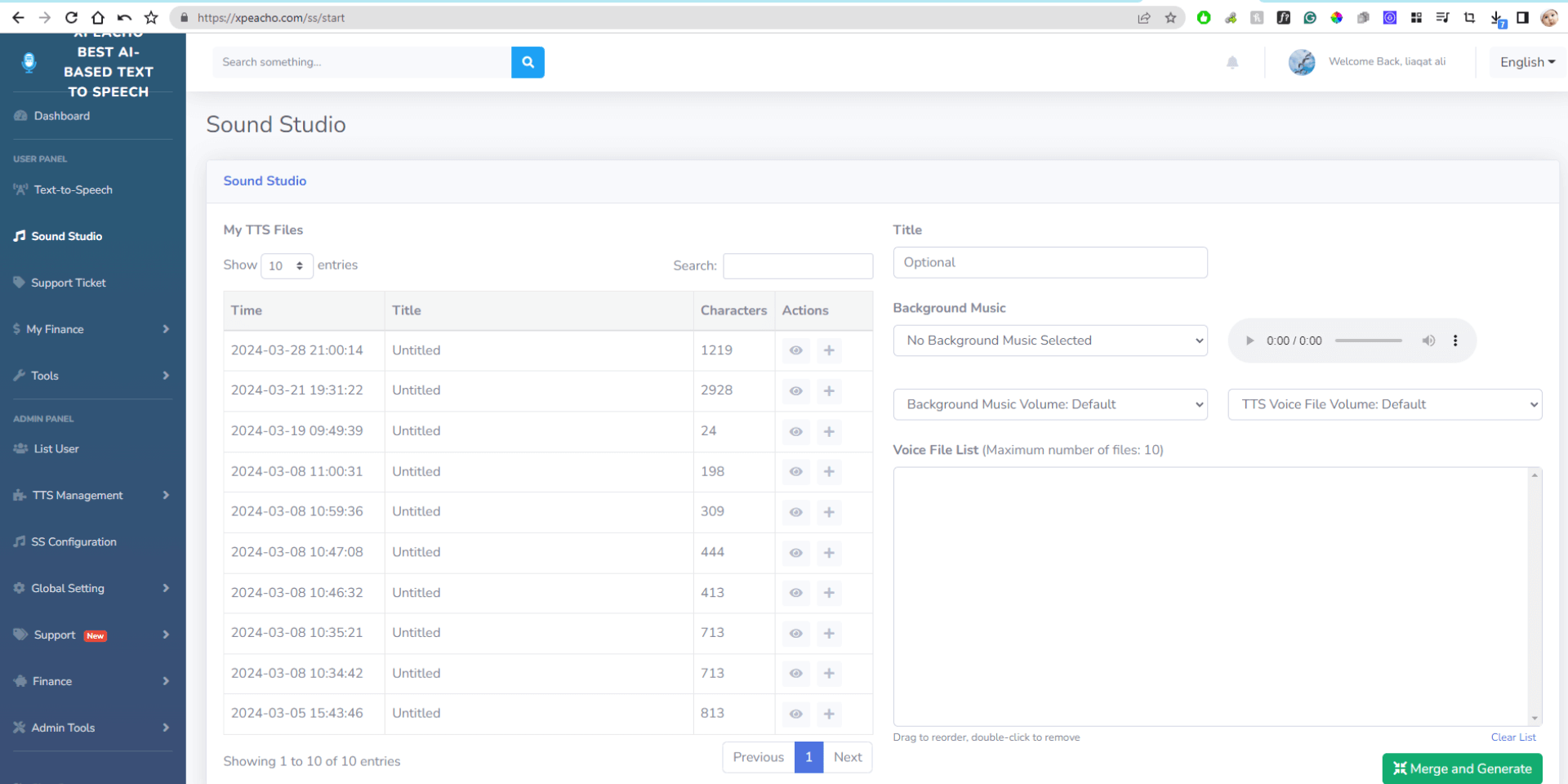Open the notifications bell
1568x784 pixels.
(x=1232, y=62)
